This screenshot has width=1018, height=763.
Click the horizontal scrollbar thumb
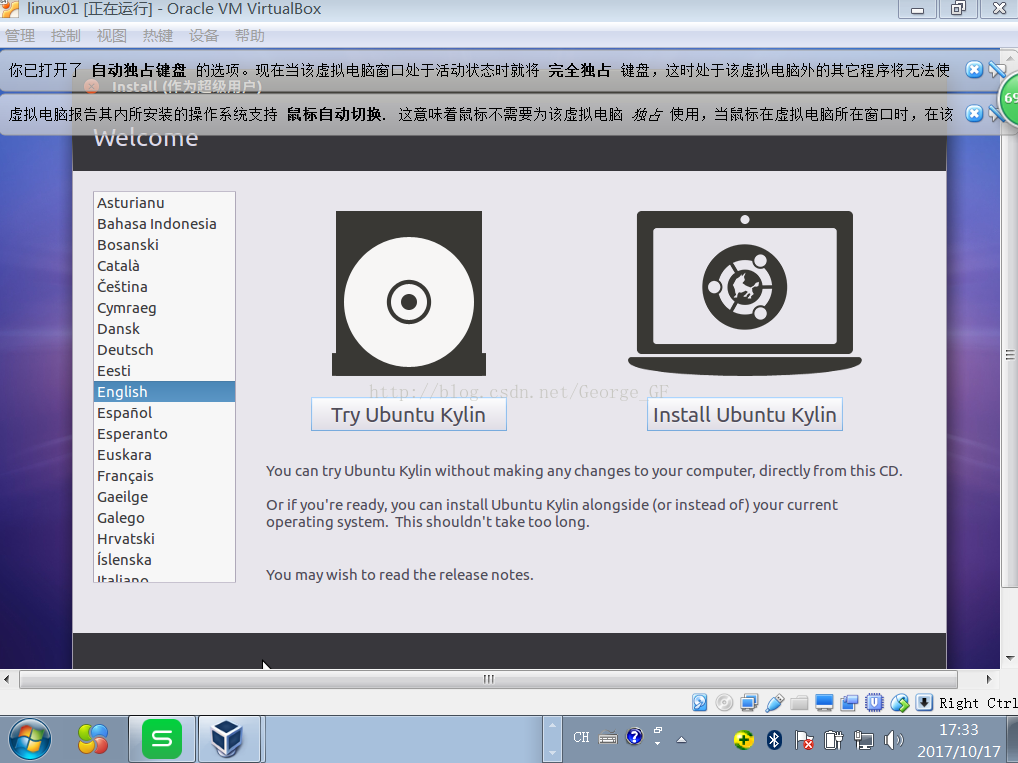pyautogui.click(x=488, y=679)
